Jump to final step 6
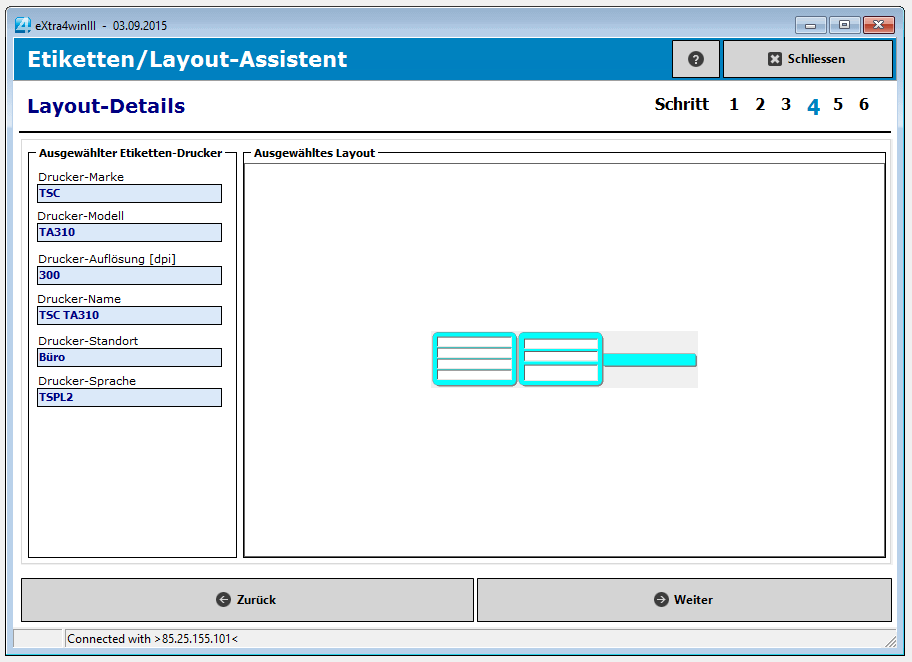This screenshot has height=662, width=912. tap(864, 105)
